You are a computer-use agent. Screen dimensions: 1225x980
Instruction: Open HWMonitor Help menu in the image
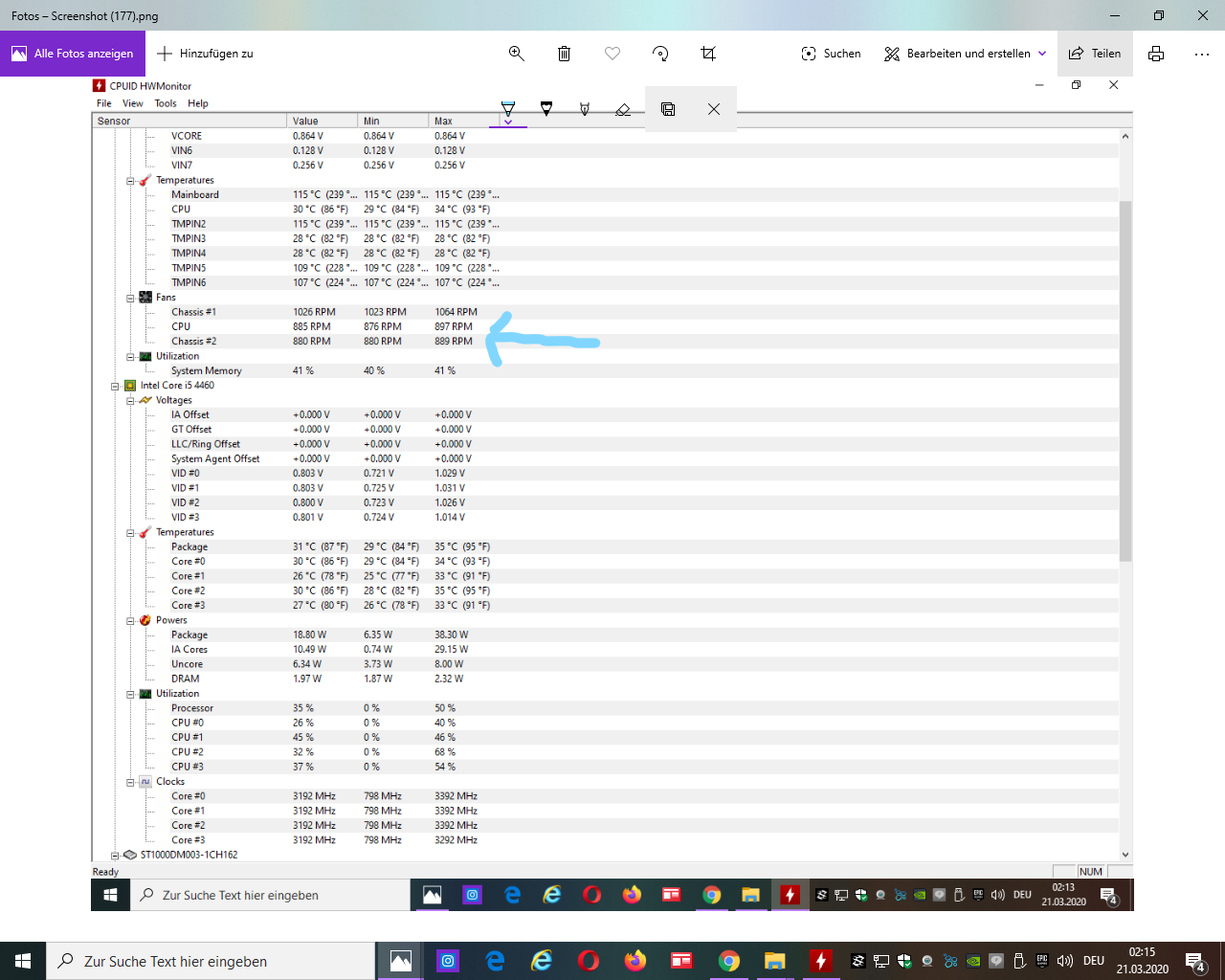click(198, 103)
